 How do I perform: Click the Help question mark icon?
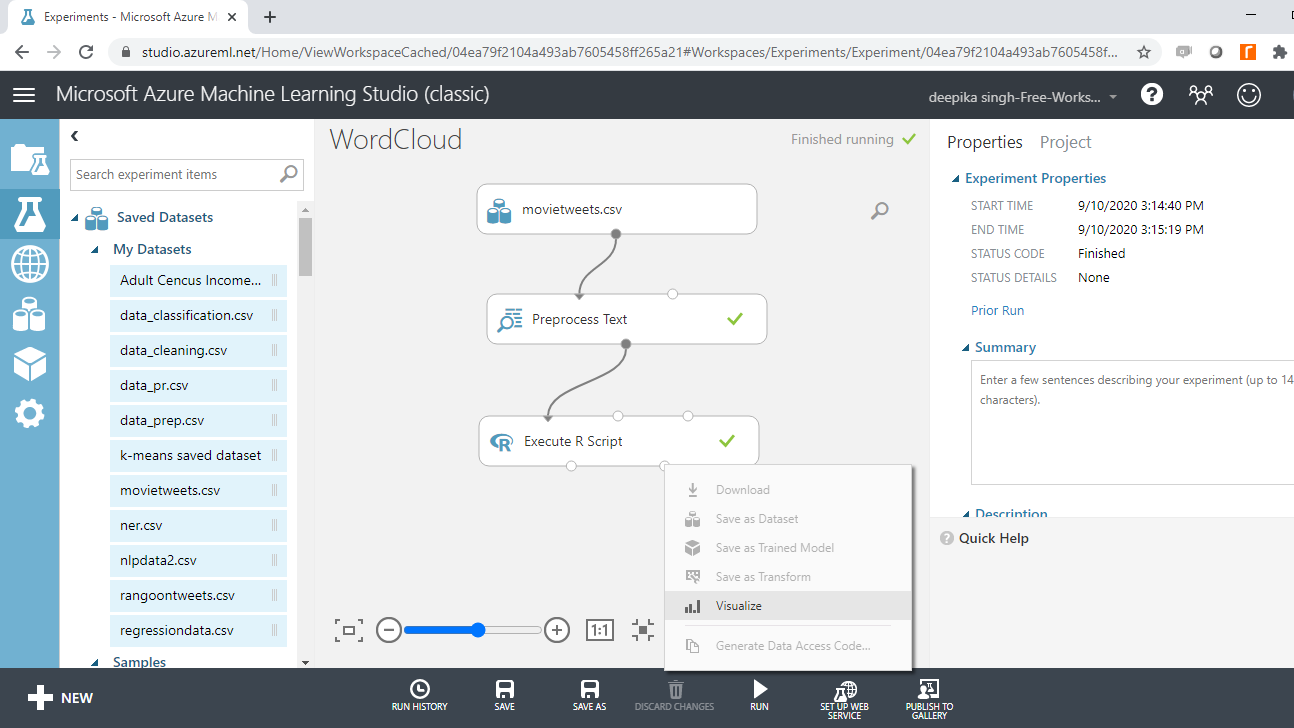[1152, 95]
